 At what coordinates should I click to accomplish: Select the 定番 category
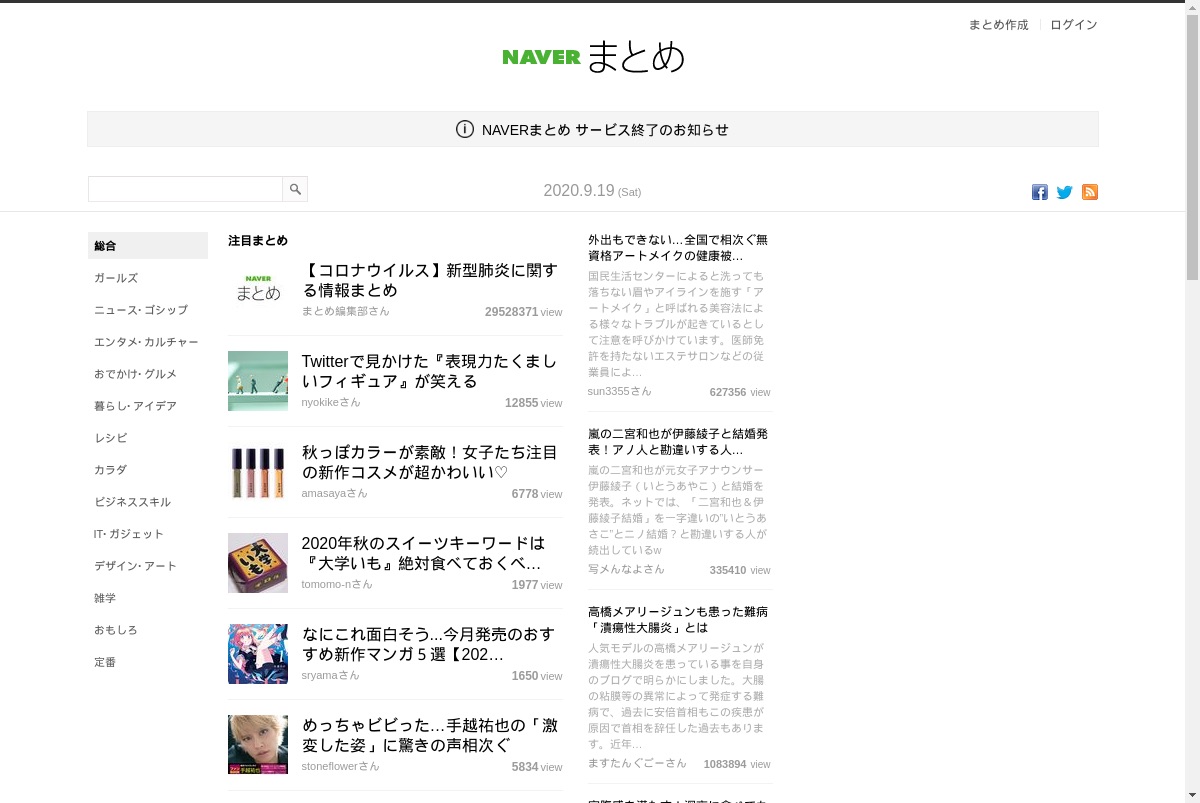tap(105, 662)
